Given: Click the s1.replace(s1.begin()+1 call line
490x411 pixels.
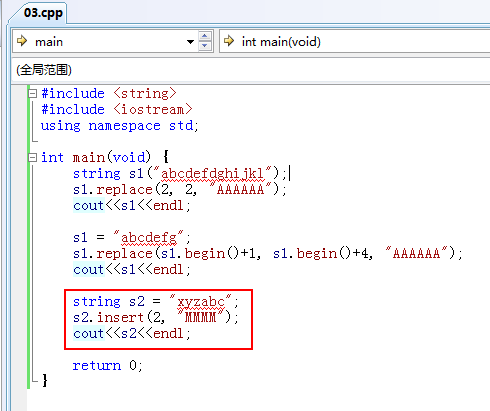Looking at the screenshot, I should click(268, 253).
